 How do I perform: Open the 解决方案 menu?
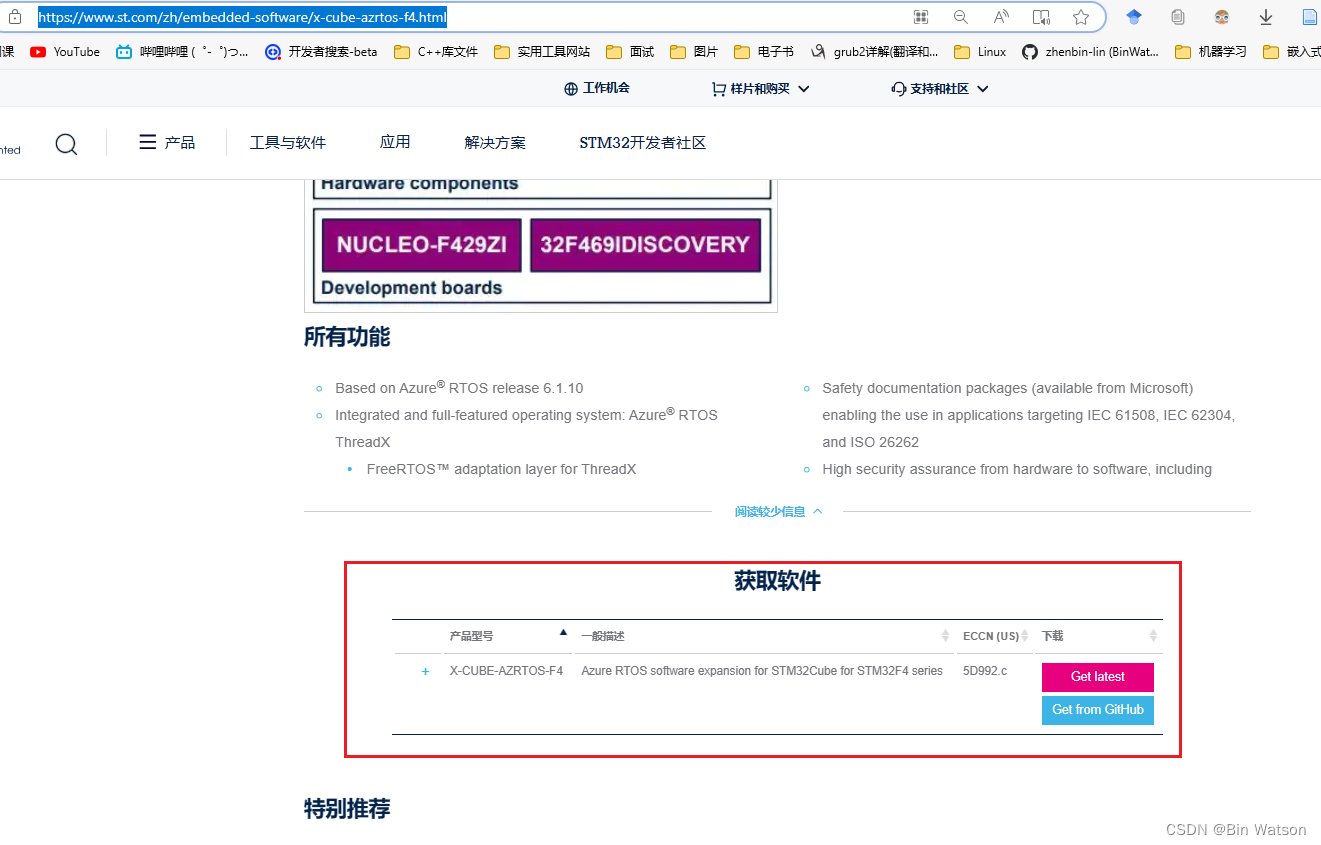pos(495,143)
